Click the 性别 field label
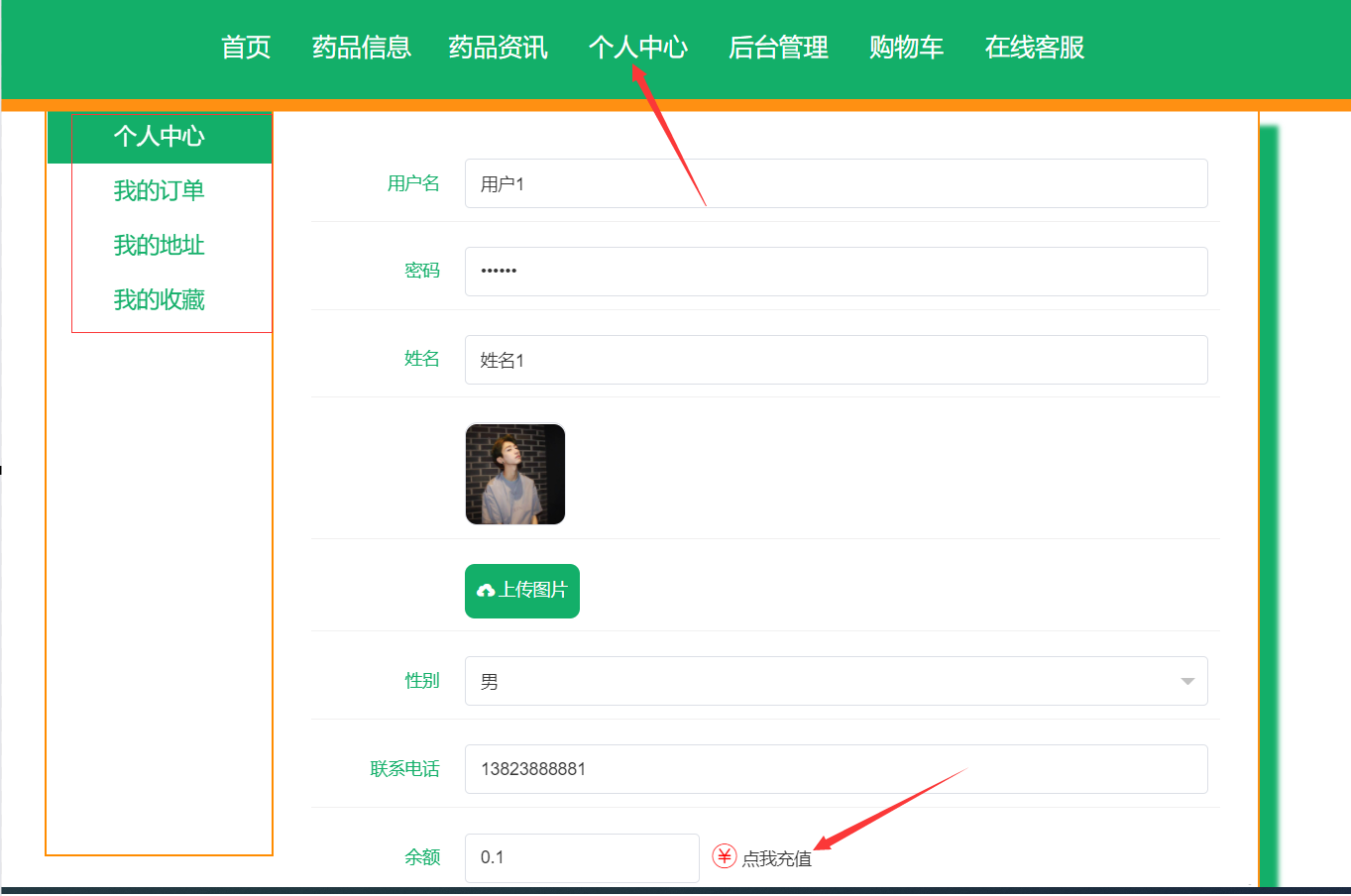Screen dimensions: 1351x896 click(422, 681)
